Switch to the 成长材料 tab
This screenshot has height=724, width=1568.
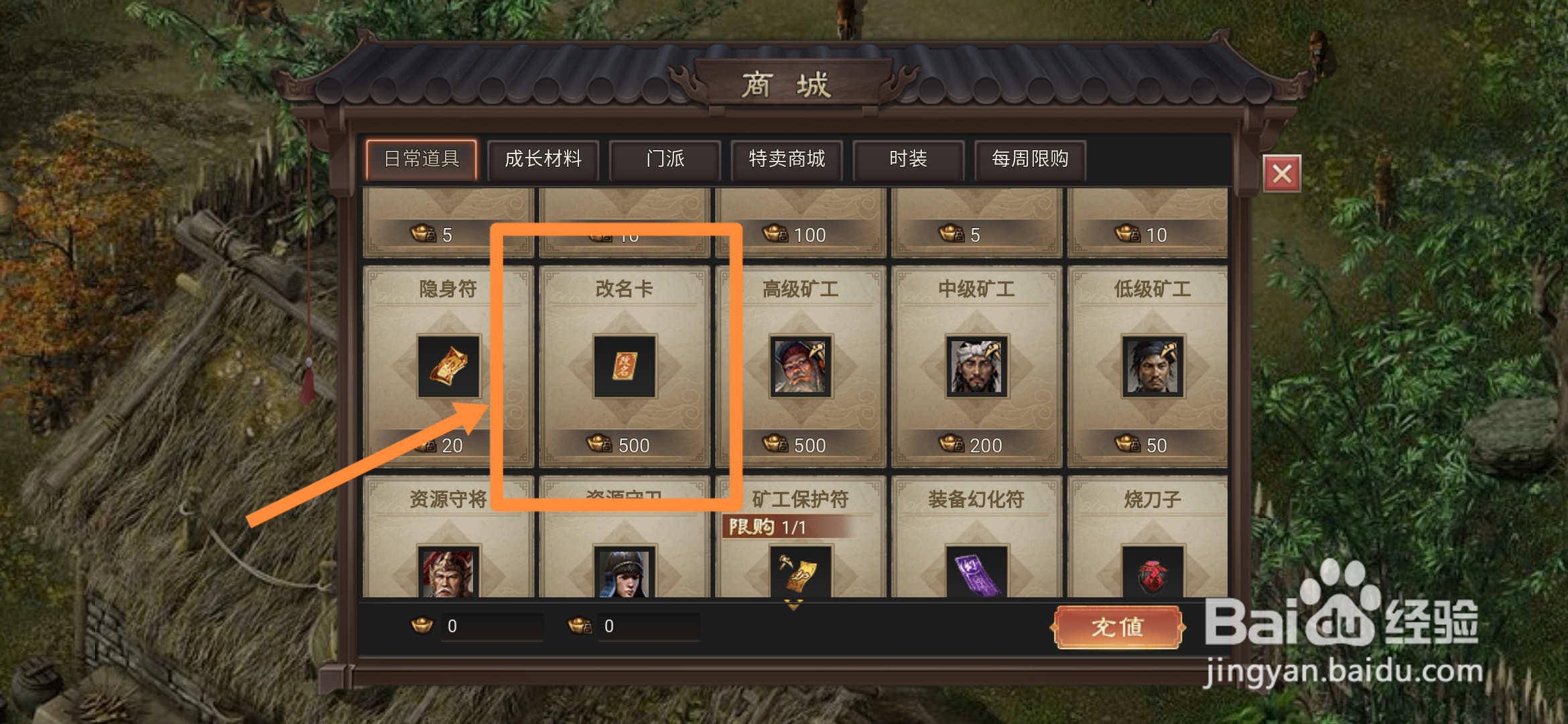coord(543,160)
